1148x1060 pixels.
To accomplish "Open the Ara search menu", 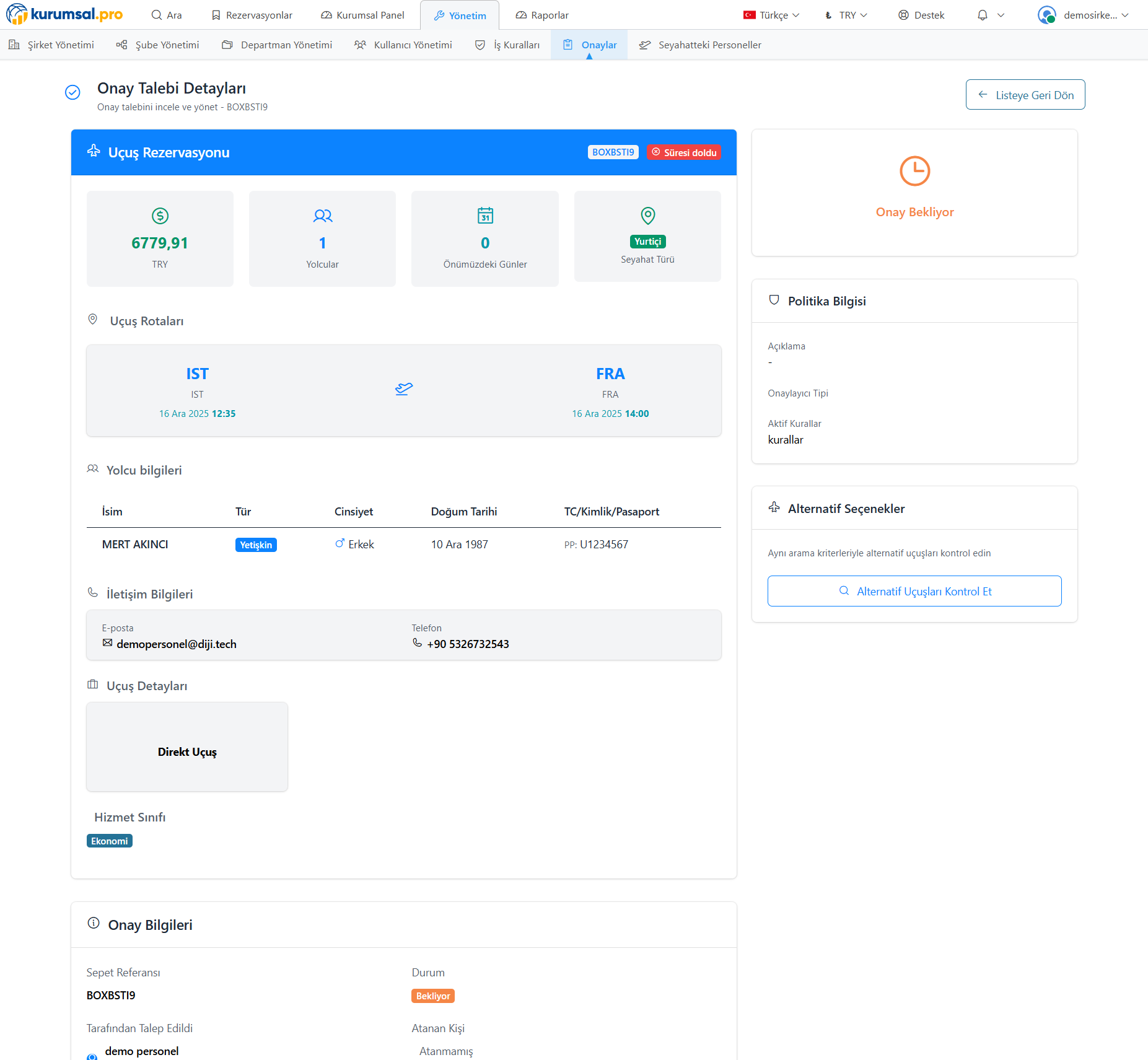I will 167,15.
